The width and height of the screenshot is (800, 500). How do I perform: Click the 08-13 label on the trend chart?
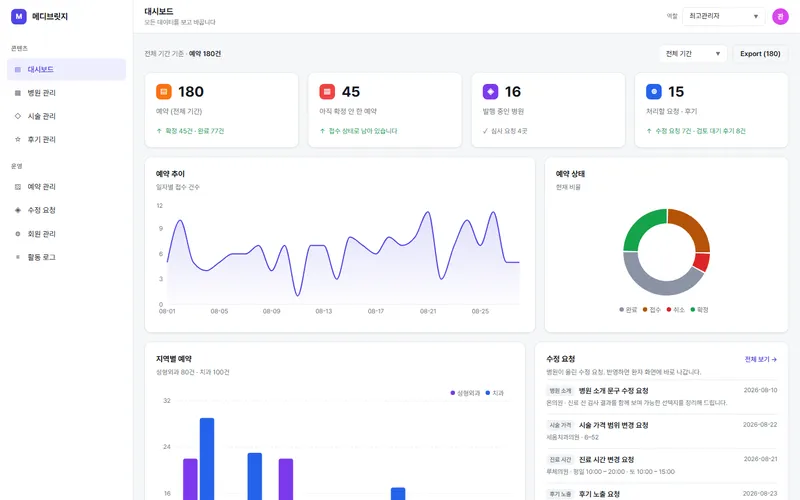coord(323,311)
